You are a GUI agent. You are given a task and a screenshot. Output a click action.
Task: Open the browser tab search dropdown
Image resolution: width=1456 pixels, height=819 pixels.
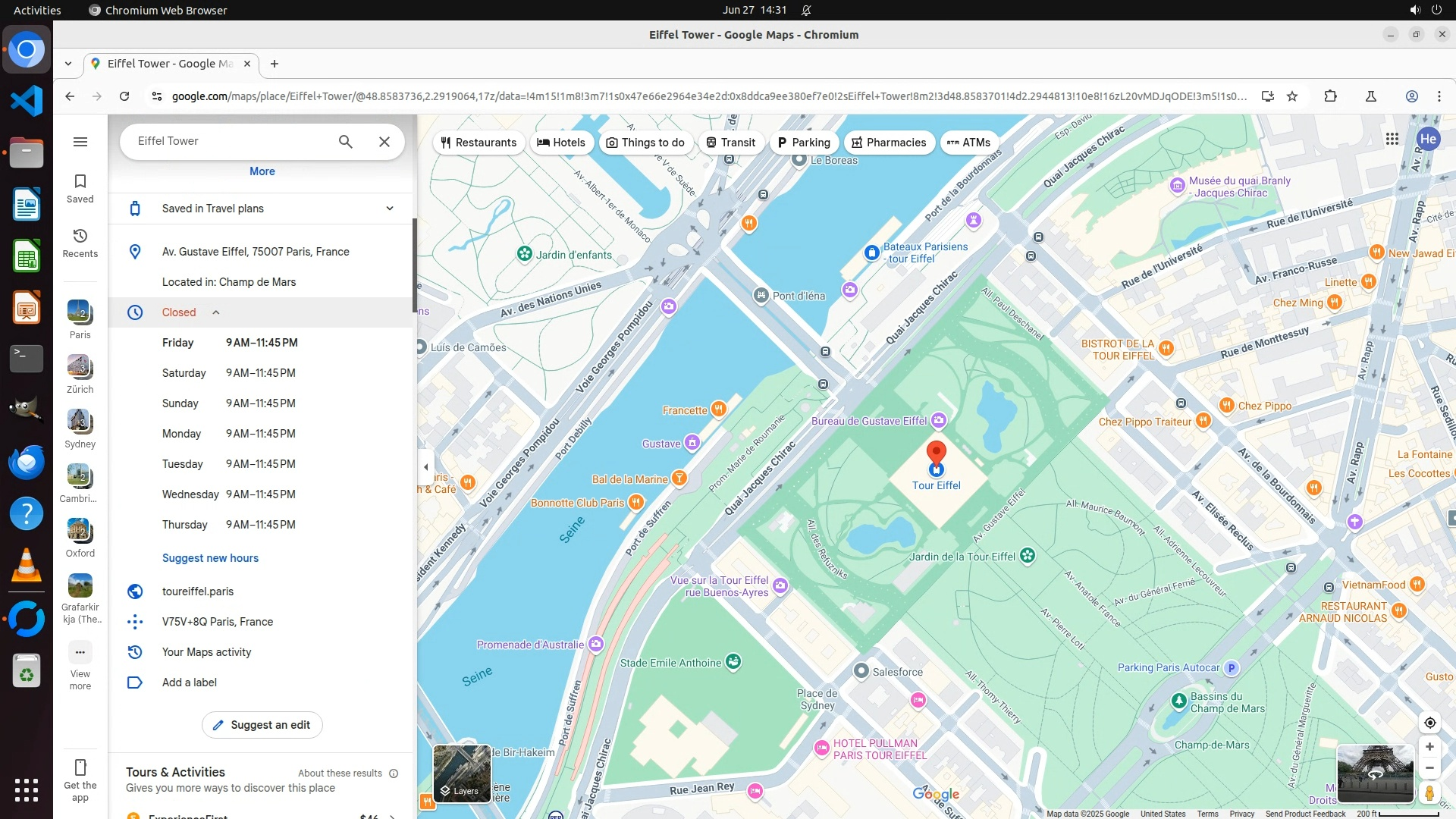point(68,64)
